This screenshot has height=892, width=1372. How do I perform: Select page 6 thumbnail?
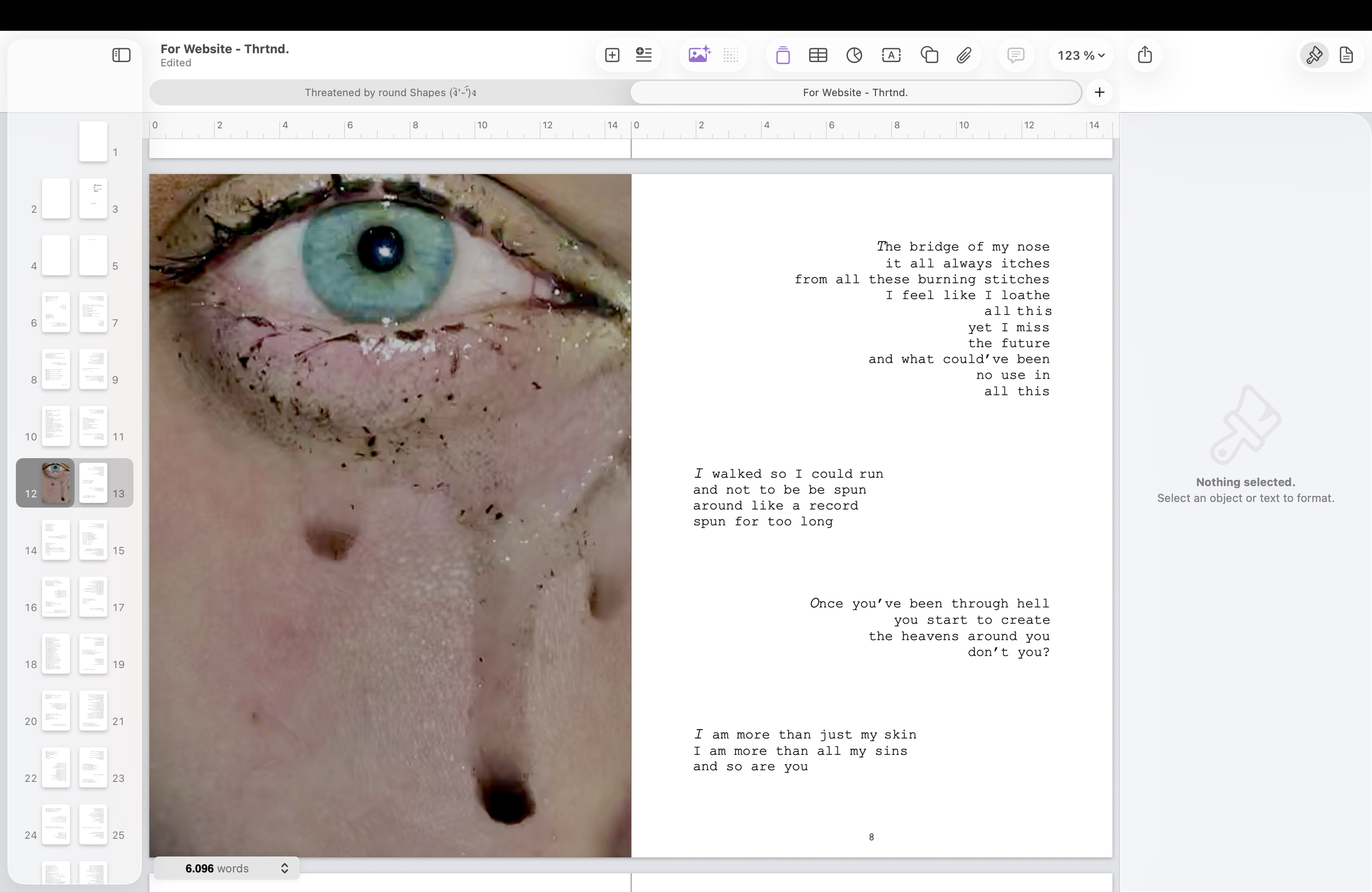click(56, 312)
